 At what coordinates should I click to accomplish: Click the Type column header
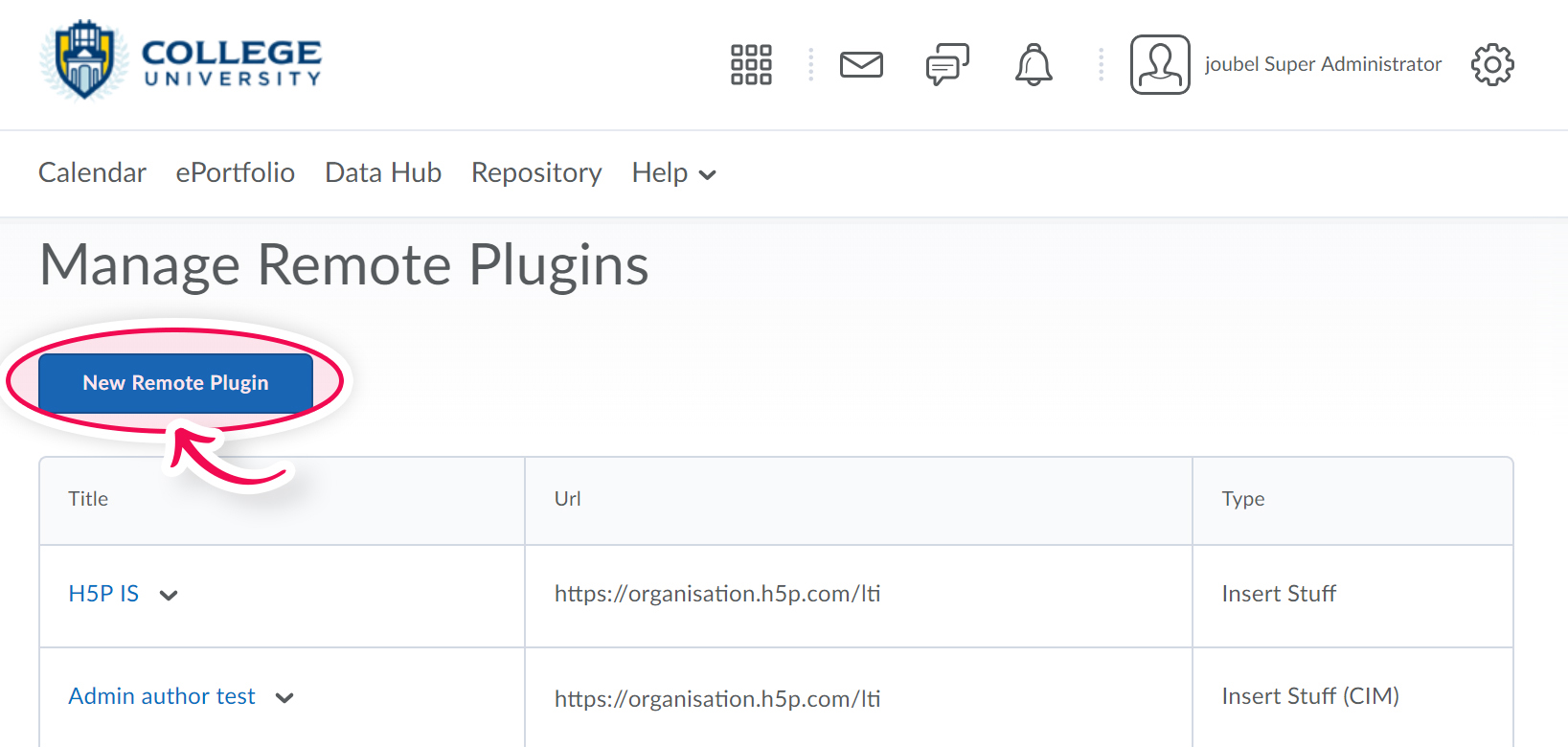pyautogui.click(x=1242, y=499)
